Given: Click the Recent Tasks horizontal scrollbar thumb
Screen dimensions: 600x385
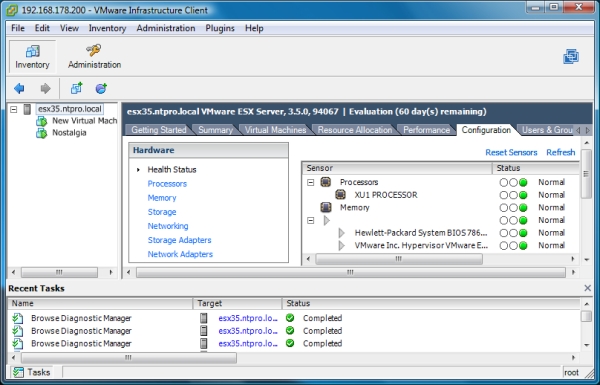Looking at the screenshot, I should coord(129,358).
